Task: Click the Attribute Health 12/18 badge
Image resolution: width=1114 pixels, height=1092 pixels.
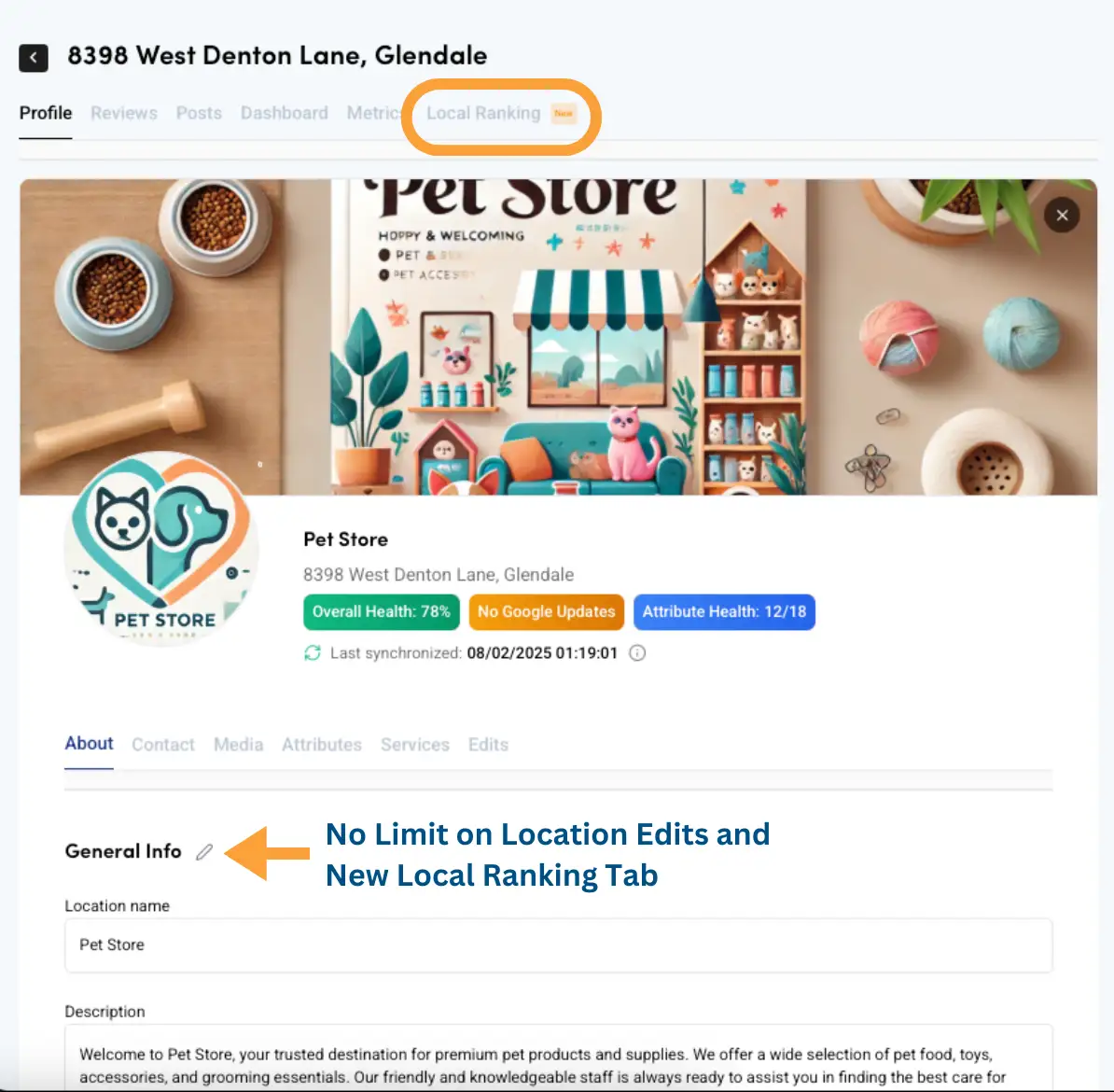Action: 724,611
